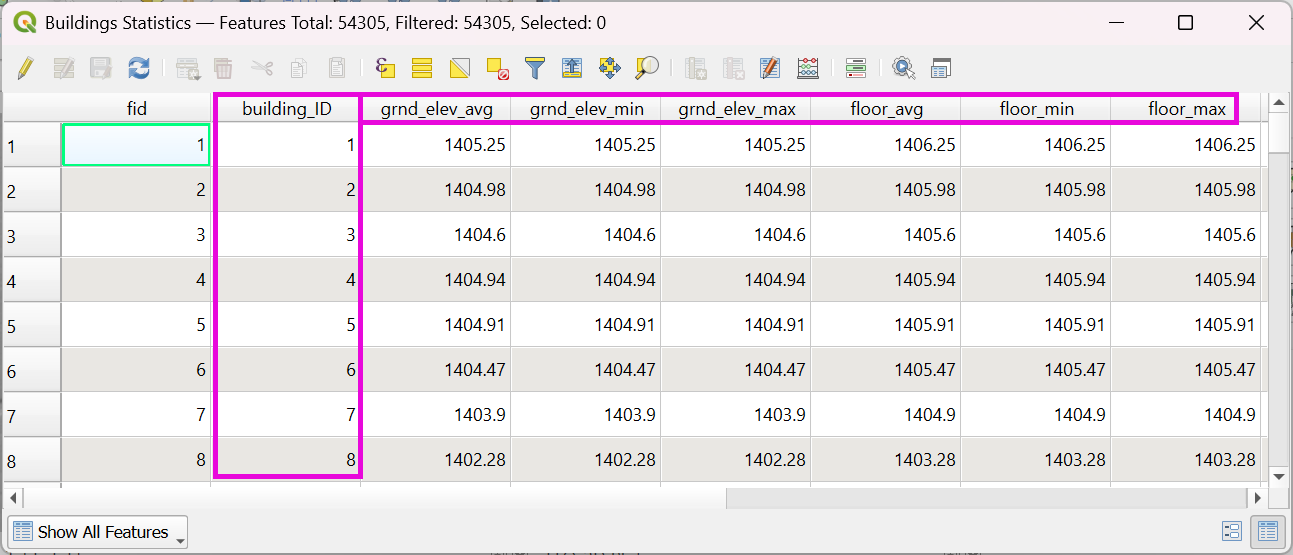Open Select features using an expression
This screenshot has width=1293, height=555.
tap(385, 68)
